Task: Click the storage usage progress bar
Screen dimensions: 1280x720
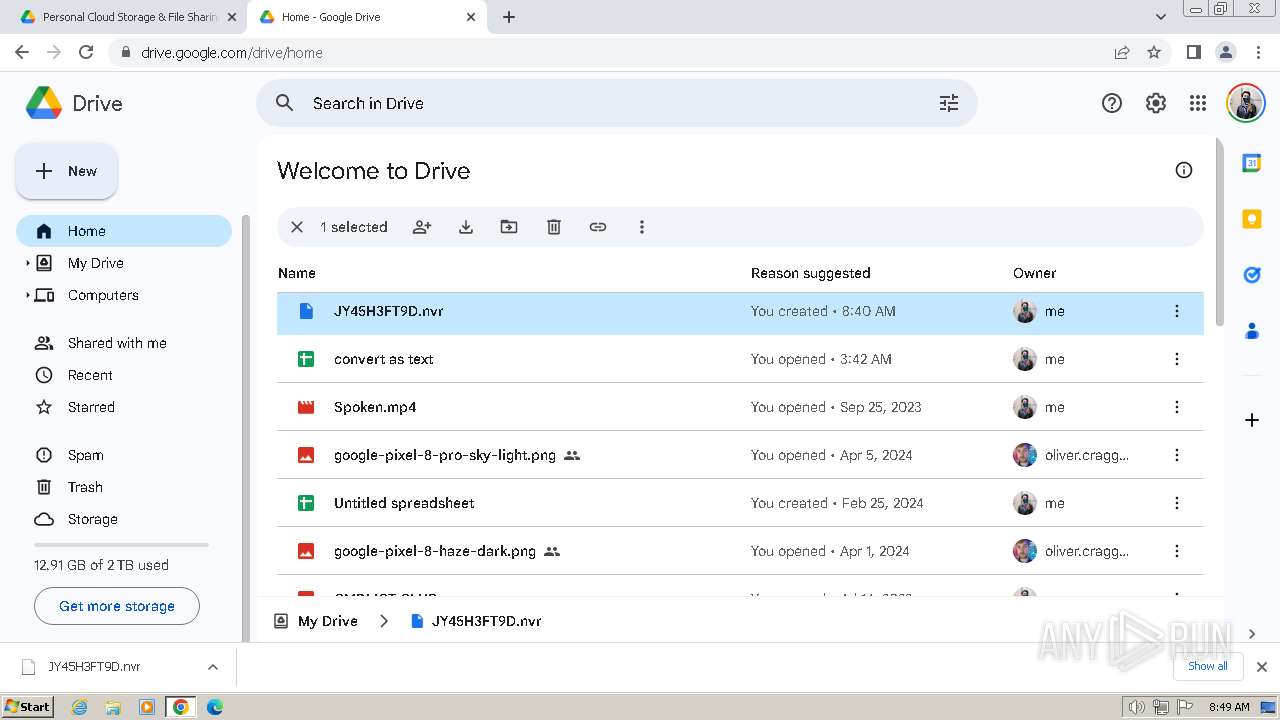Action: pyautogui.click(x=121, y=545)
